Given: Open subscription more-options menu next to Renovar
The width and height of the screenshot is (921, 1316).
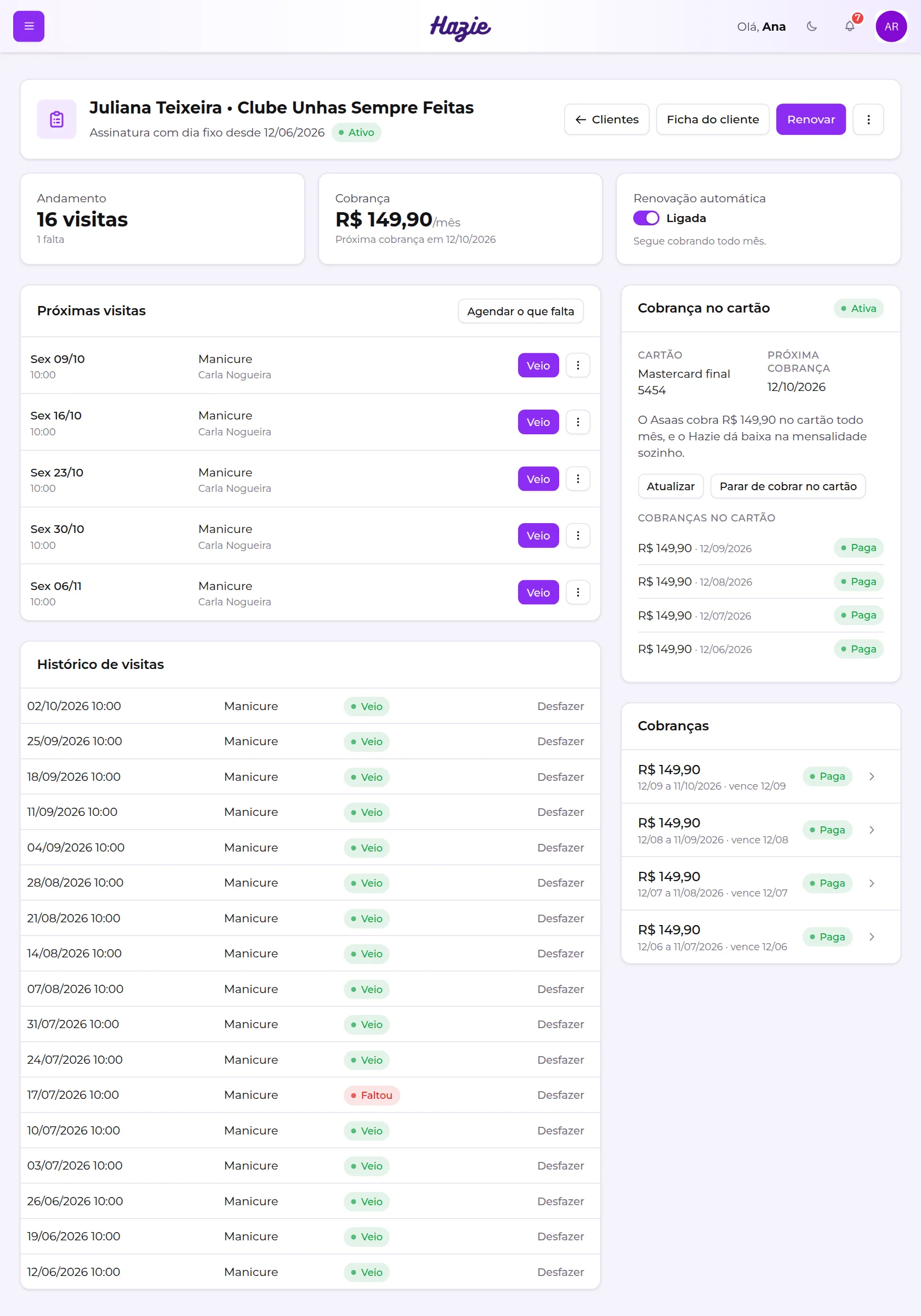Looking at the screenshot, I should [x=868, y=119].
